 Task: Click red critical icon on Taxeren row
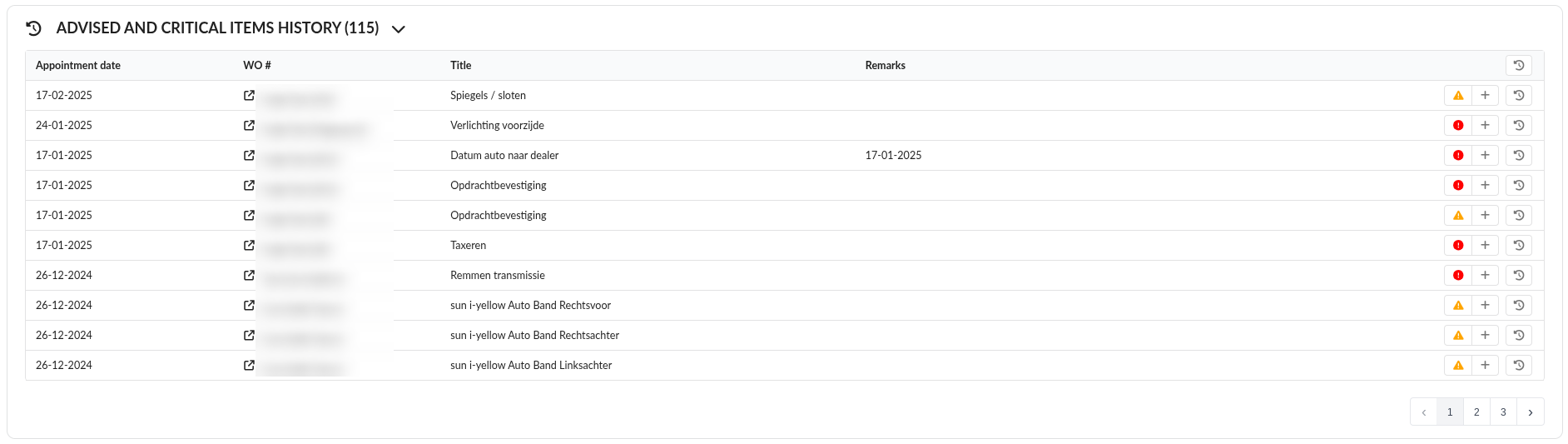[1458, 246]
